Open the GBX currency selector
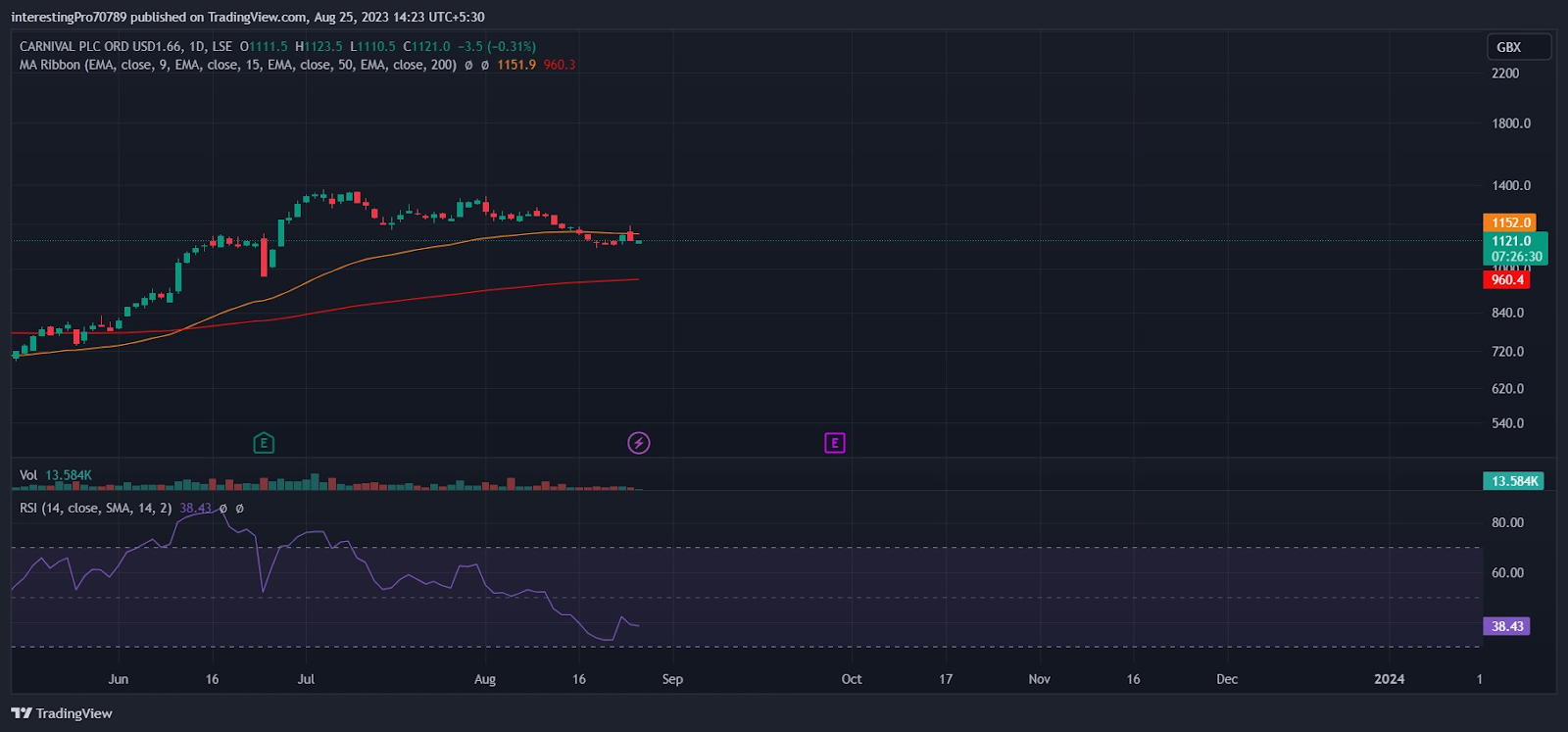Screen dimensions: 1568x732 pyautogui.click(x=1518, y=47)
